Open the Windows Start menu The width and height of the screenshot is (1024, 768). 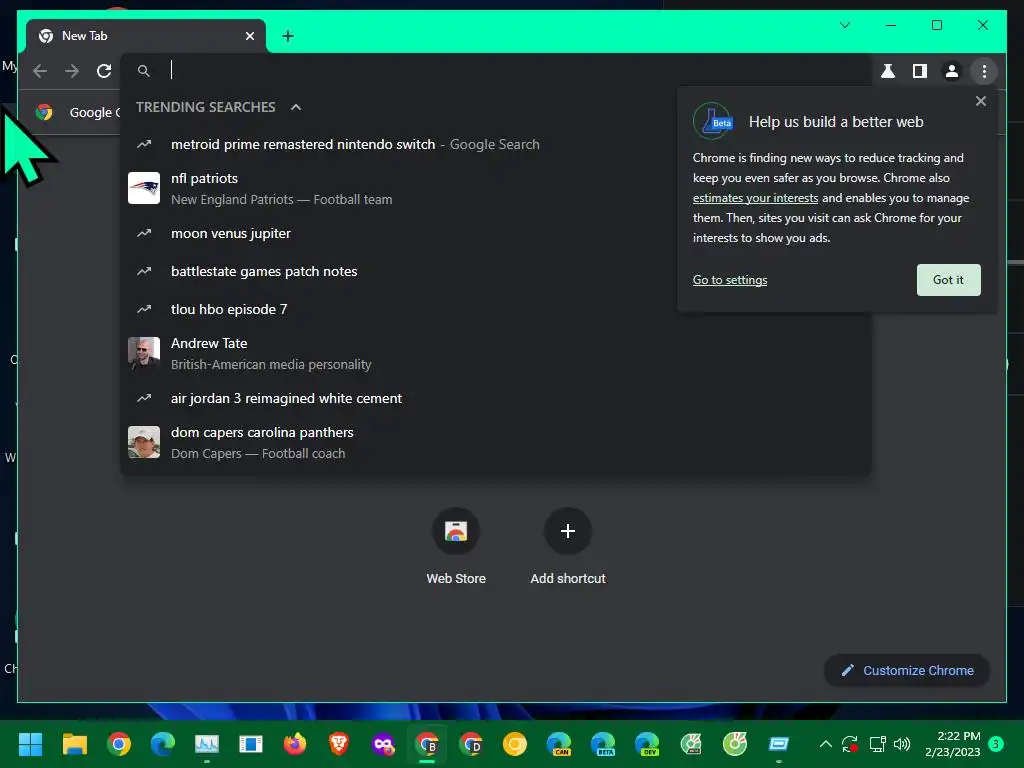tap(31, 744)
